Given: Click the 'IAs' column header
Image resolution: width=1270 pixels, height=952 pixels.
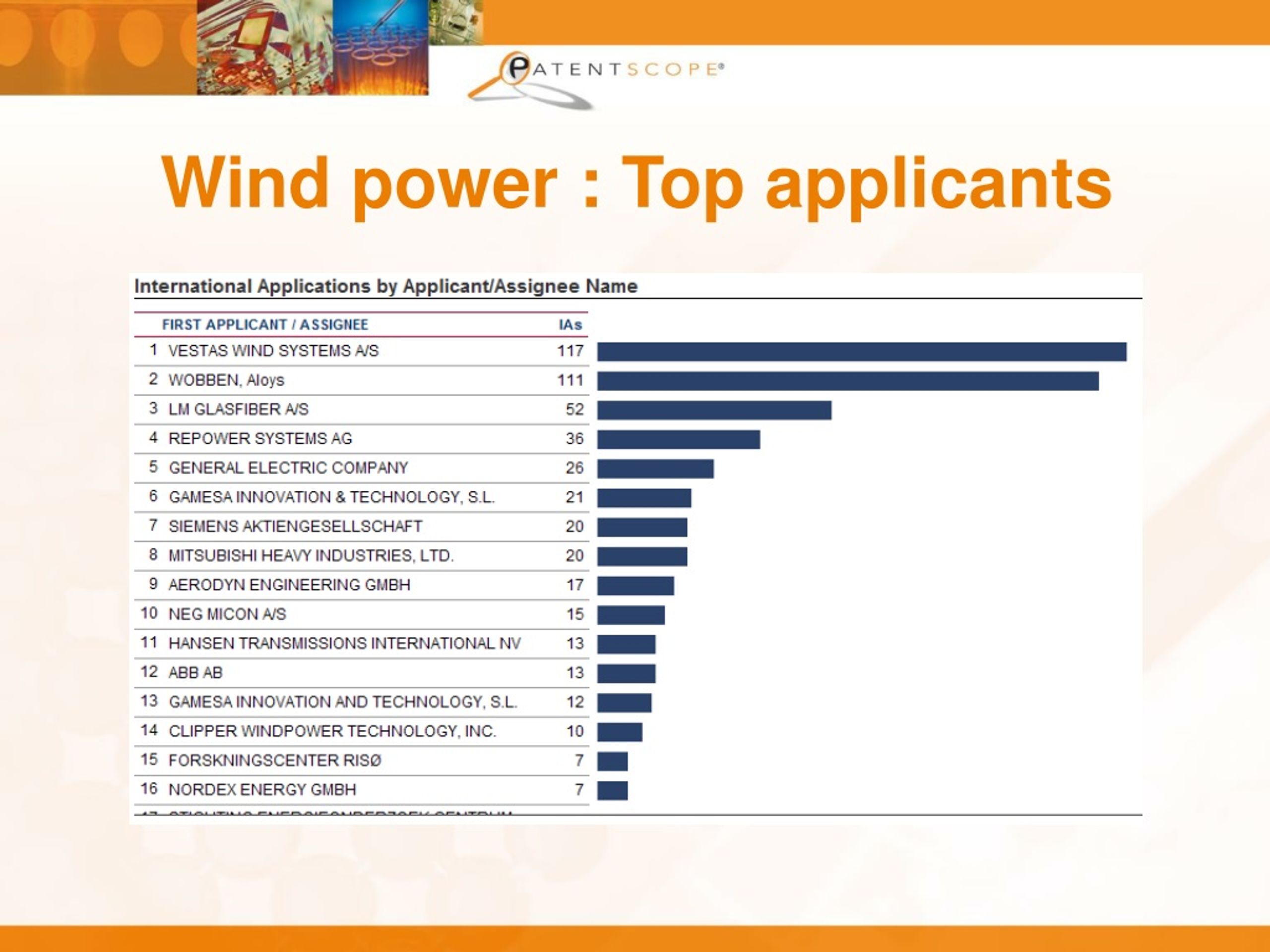Looking at the screenshot, I should coord(570,325).
